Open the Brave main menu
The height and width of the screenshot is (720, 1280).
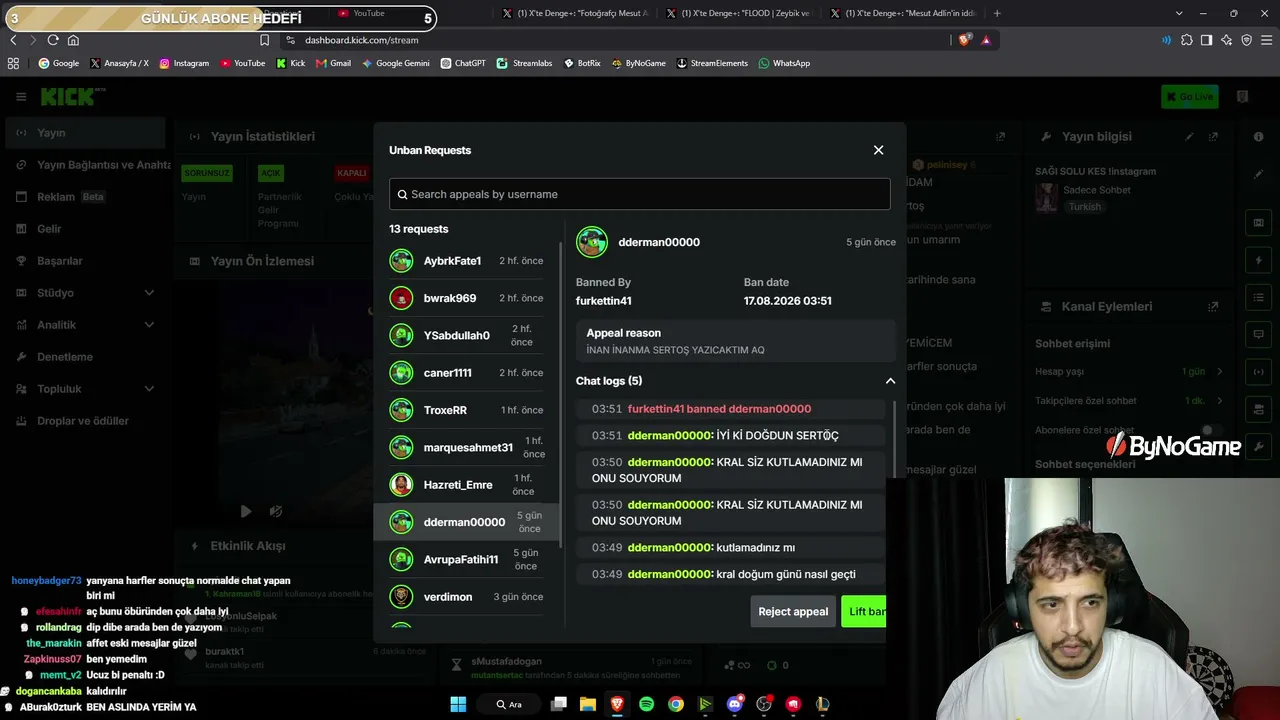1266,40
